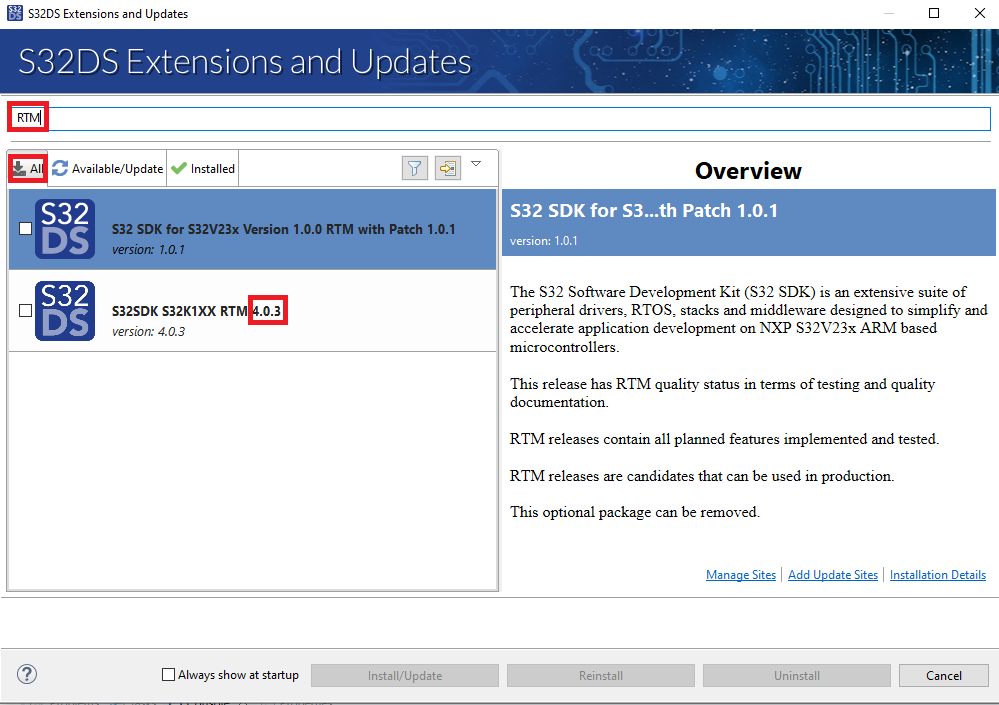Image resolution: width=999 pixels, height=705 pixels.
Task: Click the S32DS icon in the title bar
Action: tap(14, 13)
